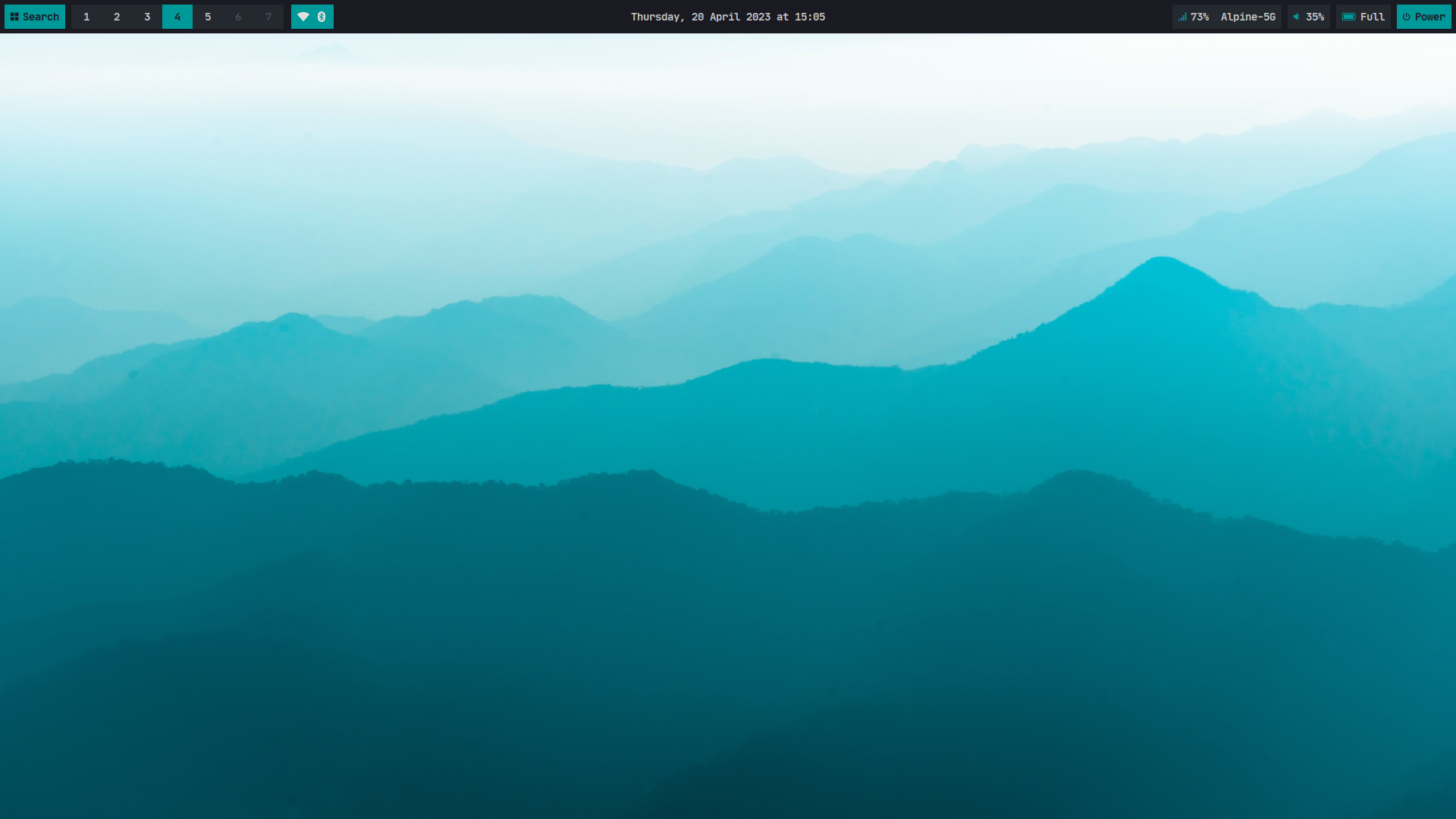Image resolution: width=1456 pixels, height=819 pixels.
Task: Open the Search launcher with grid icon
Action: pyautogui.click(x=34, y=17)
